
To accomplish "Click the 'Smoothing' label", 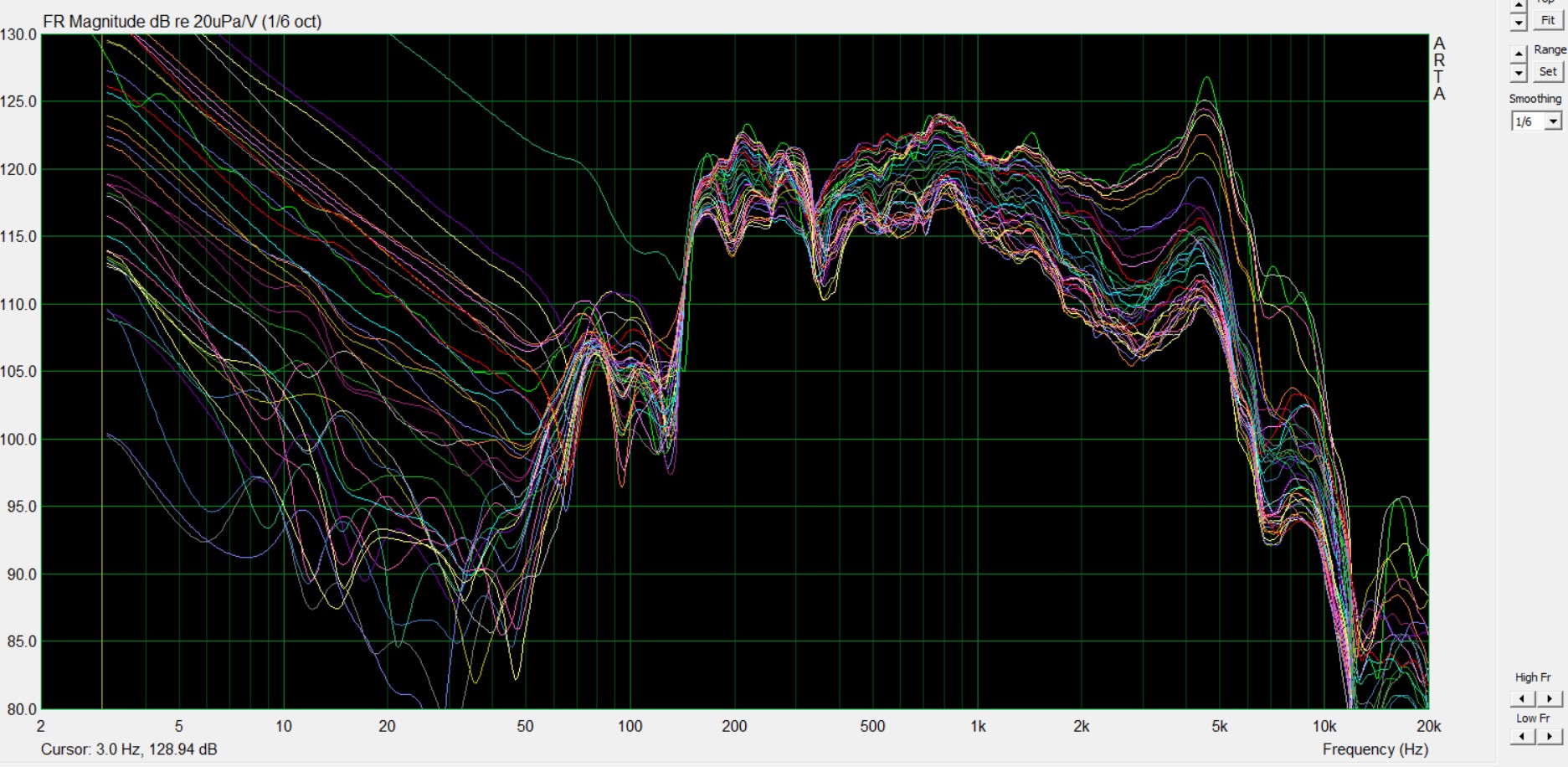I will click(1535, 99).
